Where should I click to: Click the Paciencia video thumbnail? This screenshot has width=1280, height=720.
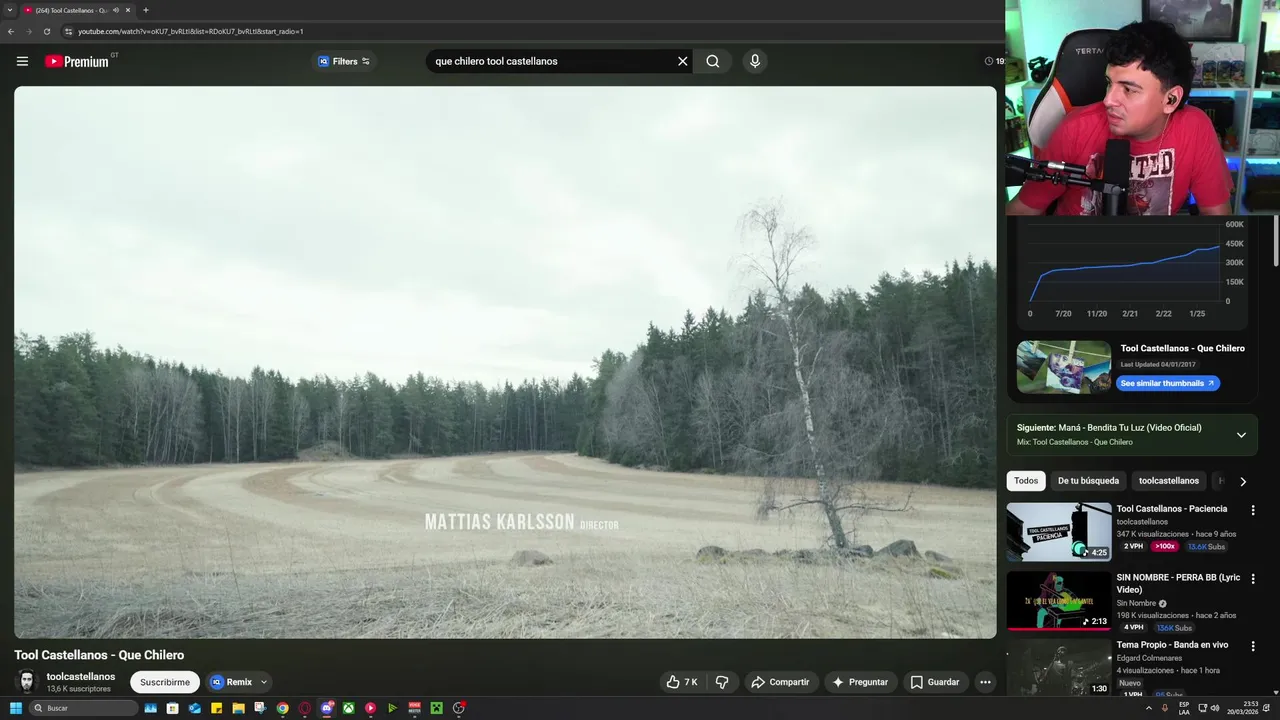pos(1059,532)
